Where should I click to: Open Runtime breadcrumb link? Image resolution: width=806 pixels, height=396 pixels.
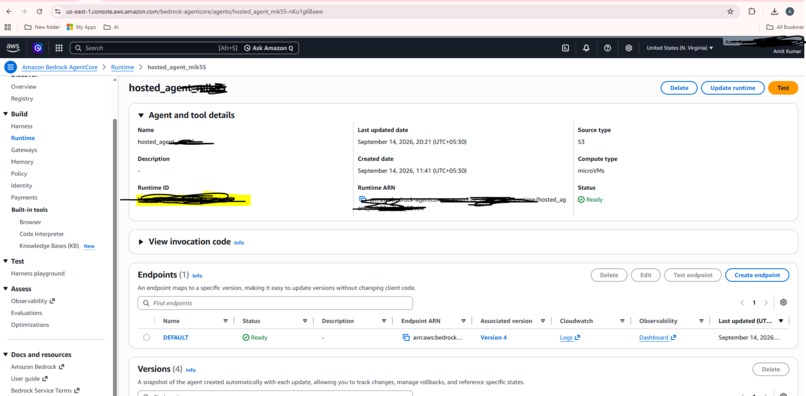[122, 67]
